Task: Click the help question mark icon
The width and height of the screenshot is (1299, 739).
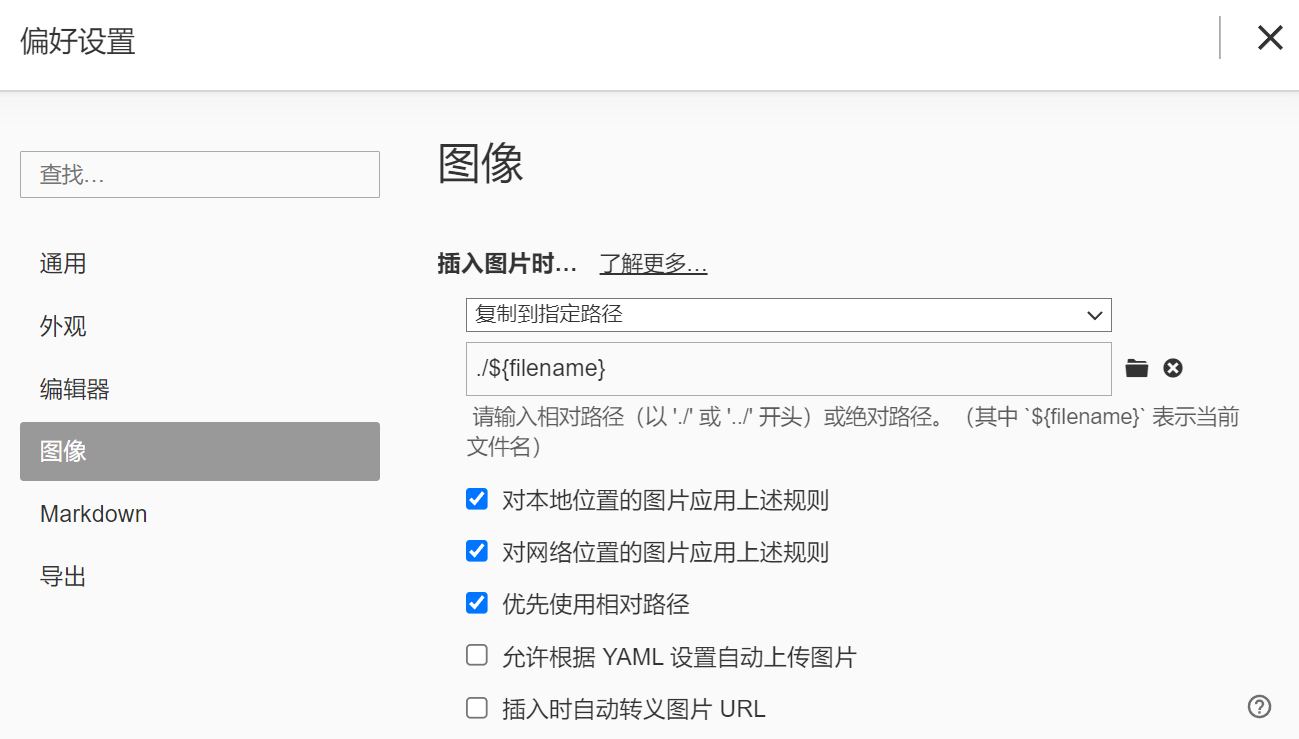Action: click(1259, 707)
